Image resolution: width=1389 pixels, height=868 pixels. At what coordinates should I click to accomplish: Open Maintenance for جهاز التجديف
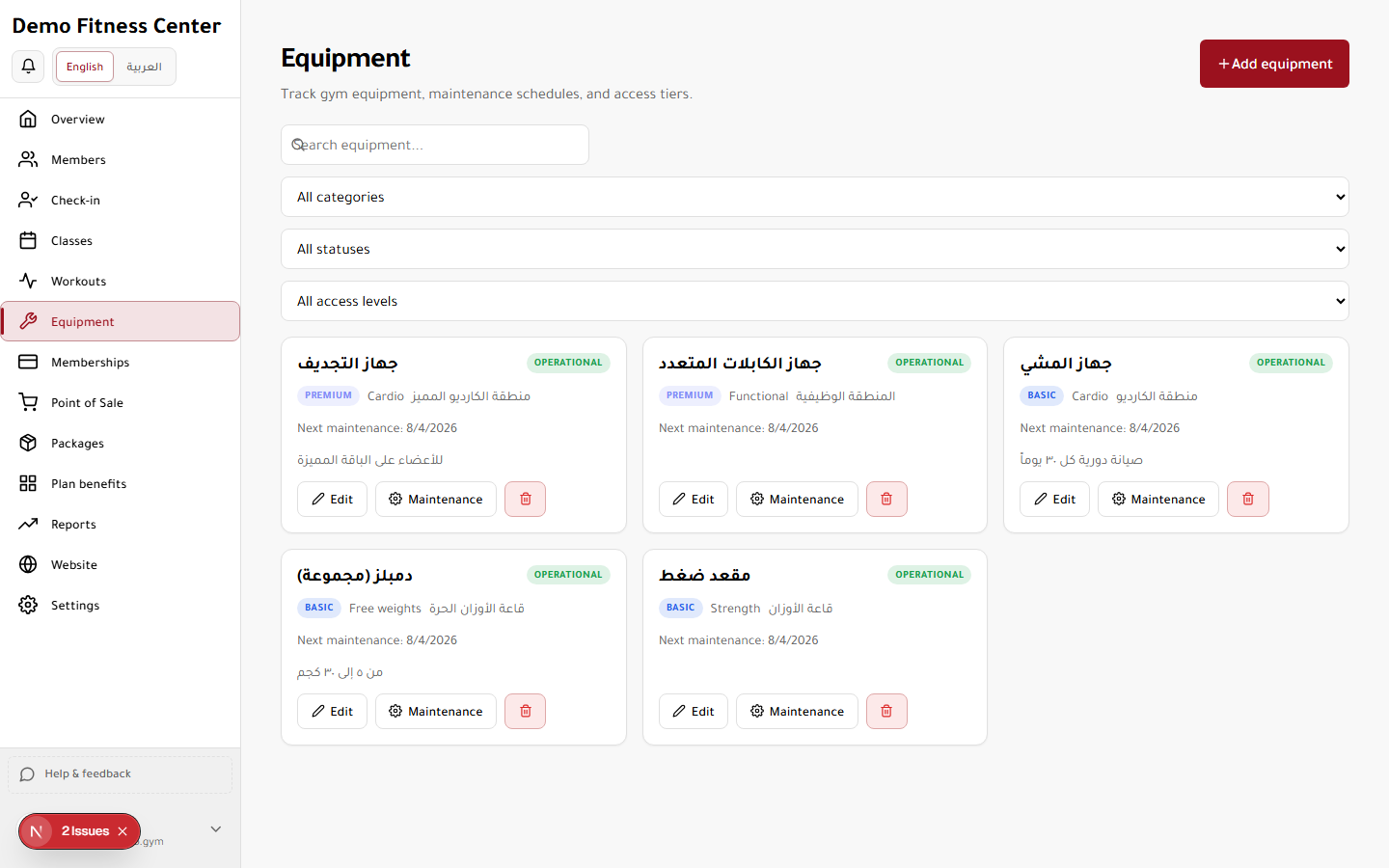coord(436,500)
